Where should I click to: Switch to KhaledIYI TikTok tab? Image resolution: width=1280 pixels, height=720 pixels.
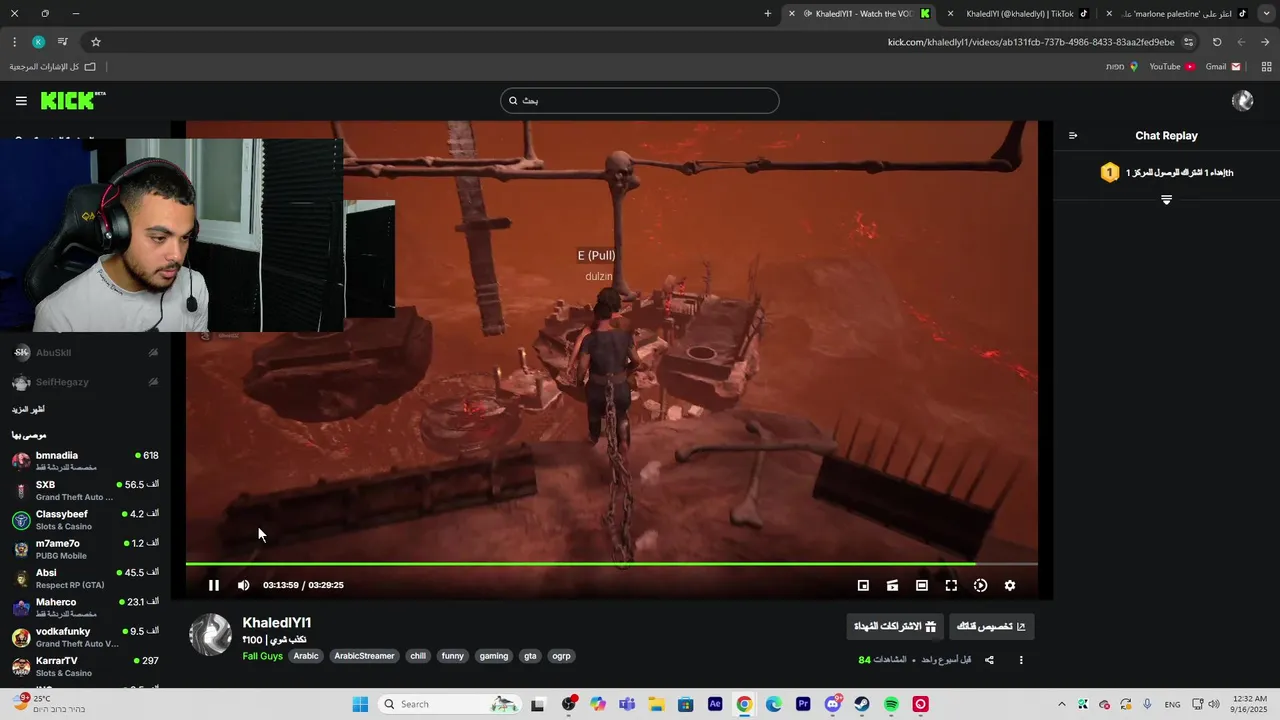tap(1020, 14)
